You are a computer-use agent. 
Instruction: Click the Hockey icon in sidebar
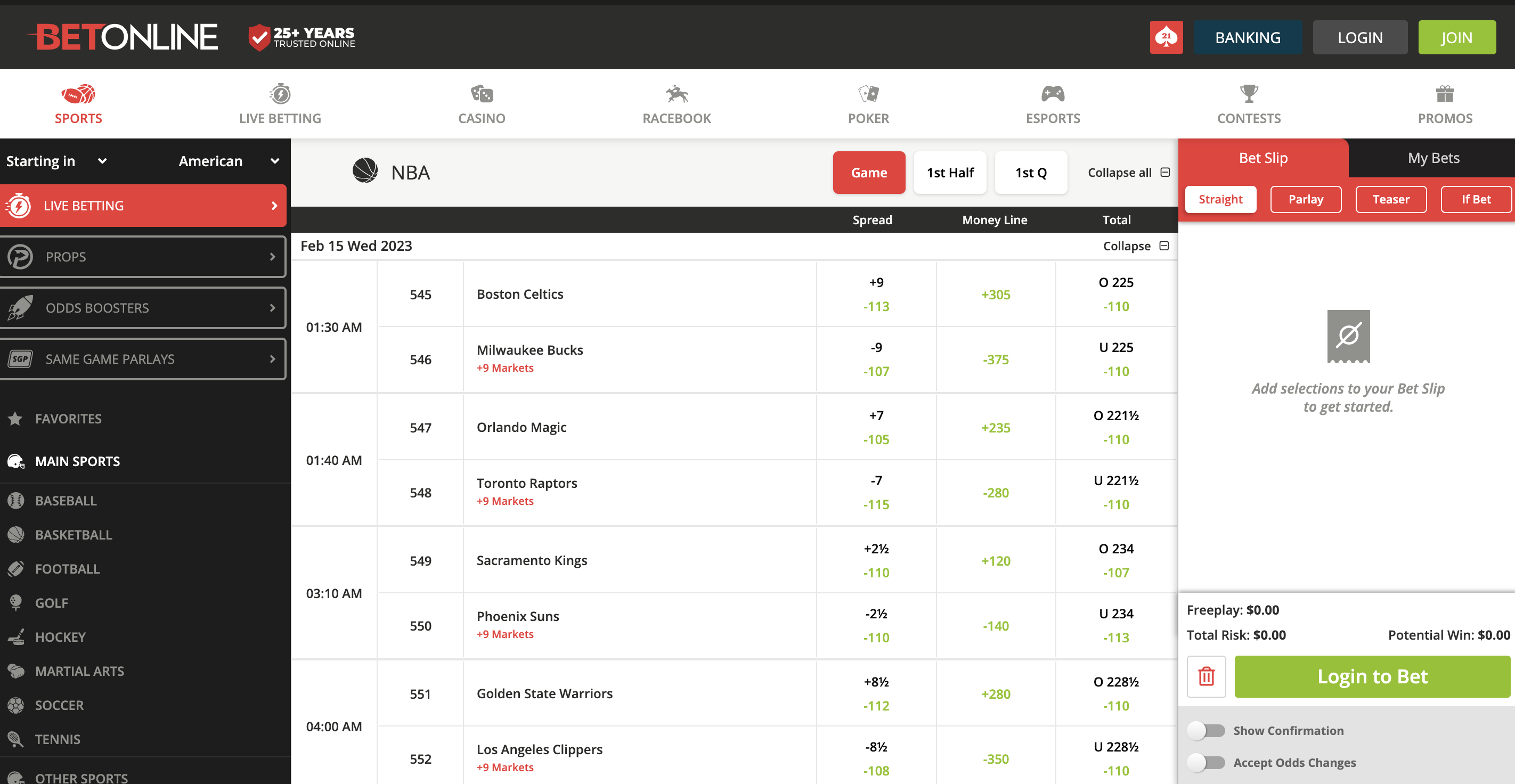click(16, 637)
